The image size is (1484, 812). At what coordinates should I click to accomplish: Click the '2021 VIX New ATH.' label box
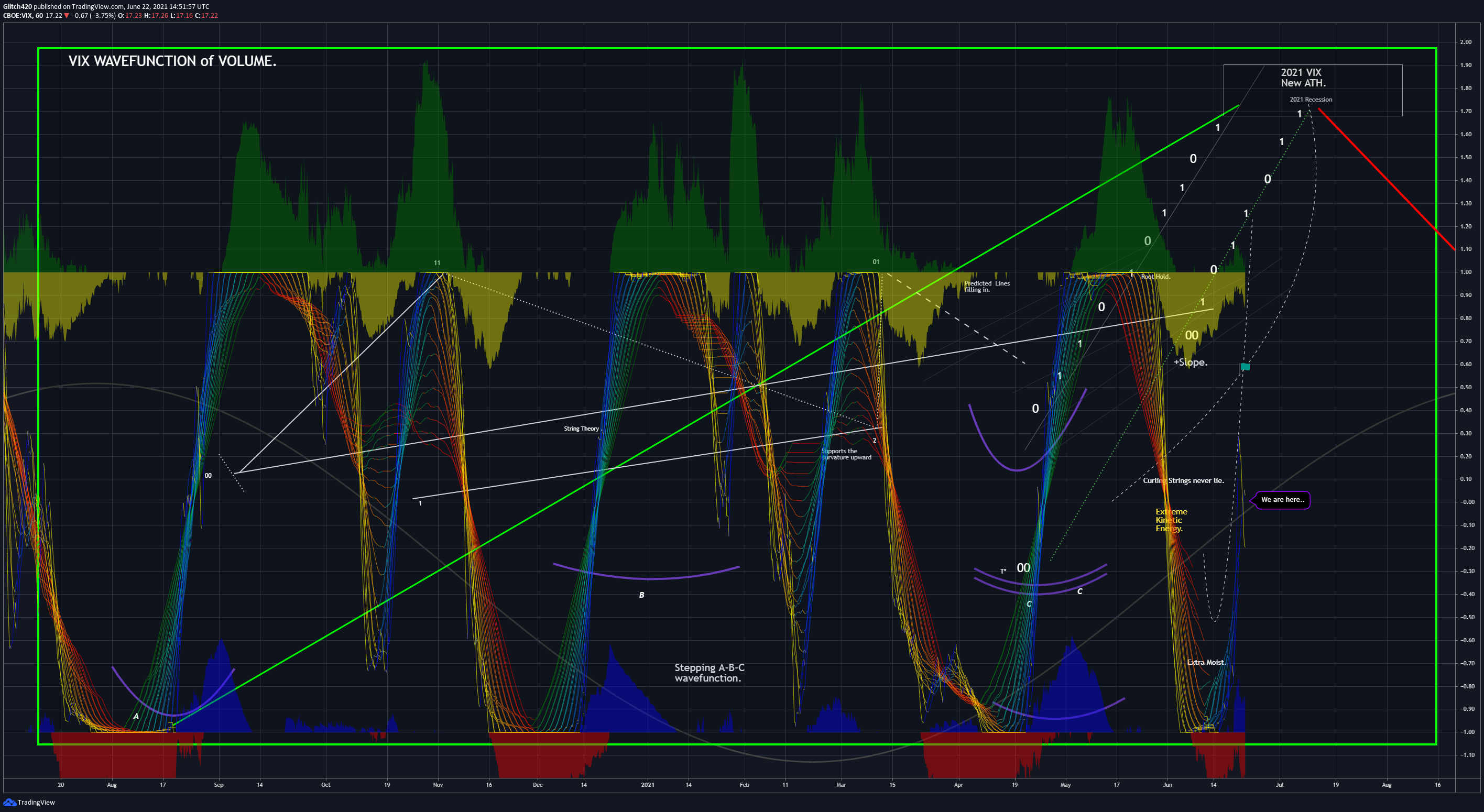pos(1313,91)
